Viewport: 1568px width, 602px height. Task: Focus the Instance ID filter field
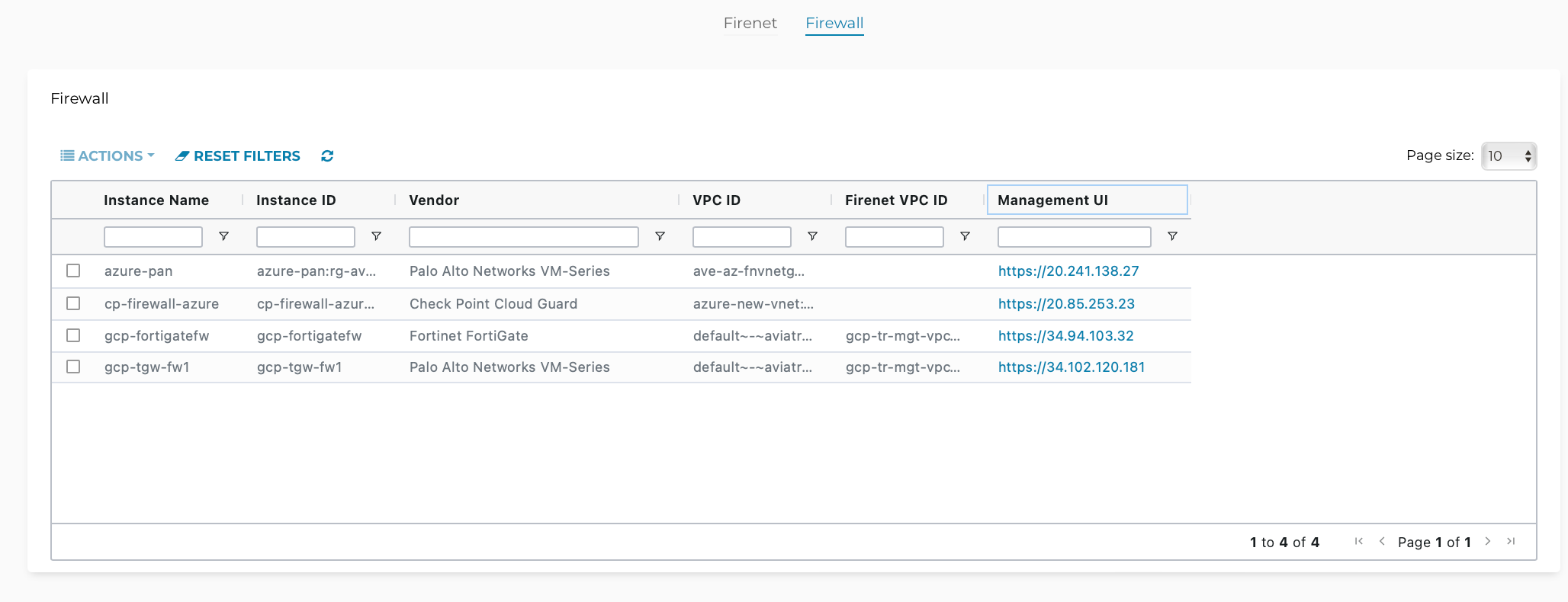point(306,237)
